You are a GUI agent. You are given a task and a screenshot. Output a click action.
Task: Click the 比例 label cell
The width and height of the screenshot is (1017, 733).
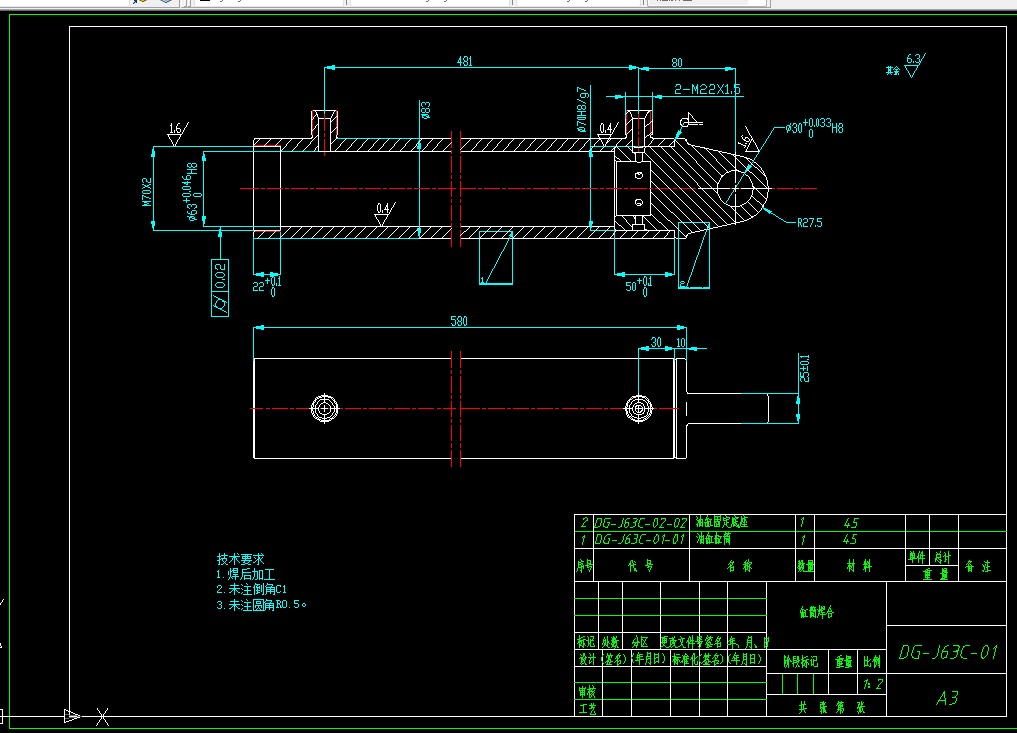872,662
